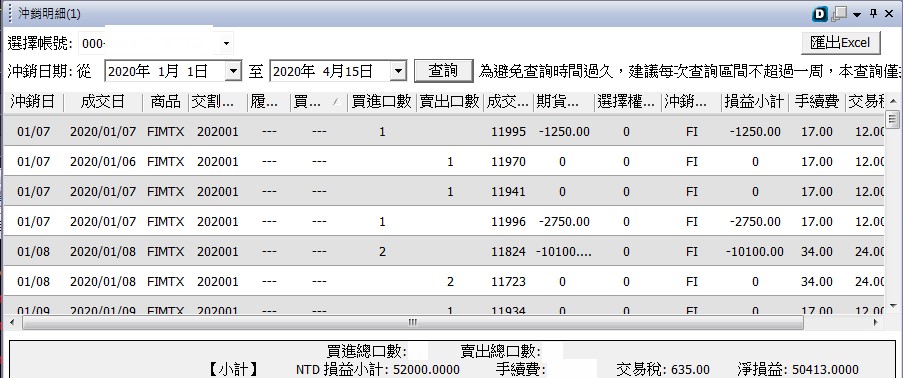
Task: Click the vertical scrollbar up arrow
Action: (x=893, y=102)
